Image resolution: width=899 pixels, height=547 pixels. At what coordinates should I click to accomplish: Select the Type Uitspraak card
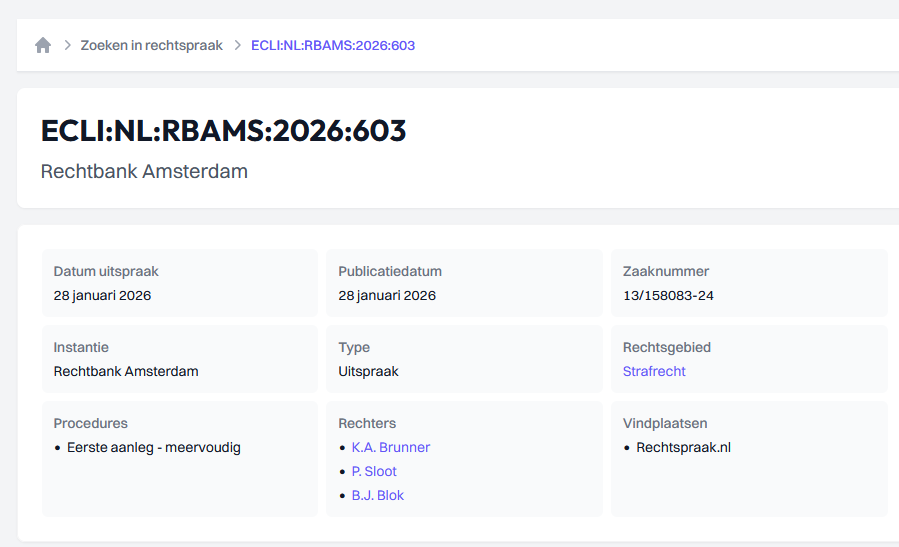coord(464,359)
